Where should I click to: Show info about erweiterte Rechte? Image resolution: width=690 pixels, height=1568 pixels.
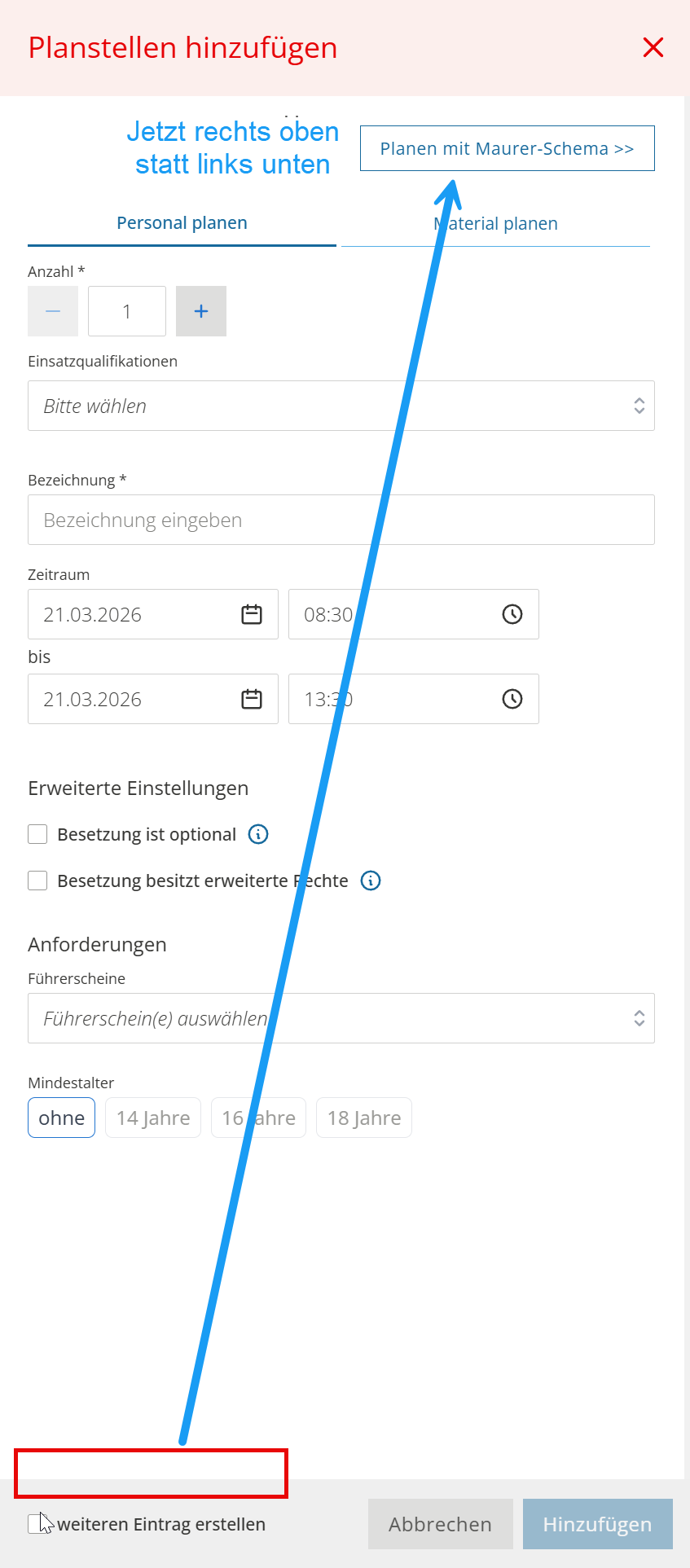pyautogui.click(x=371, y=881)
